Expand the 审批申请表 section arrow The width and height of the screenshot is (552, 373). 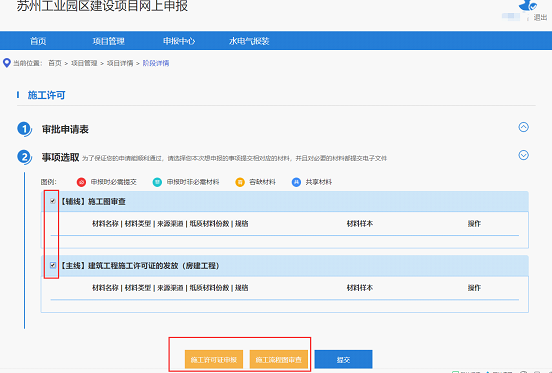[523, 127]
